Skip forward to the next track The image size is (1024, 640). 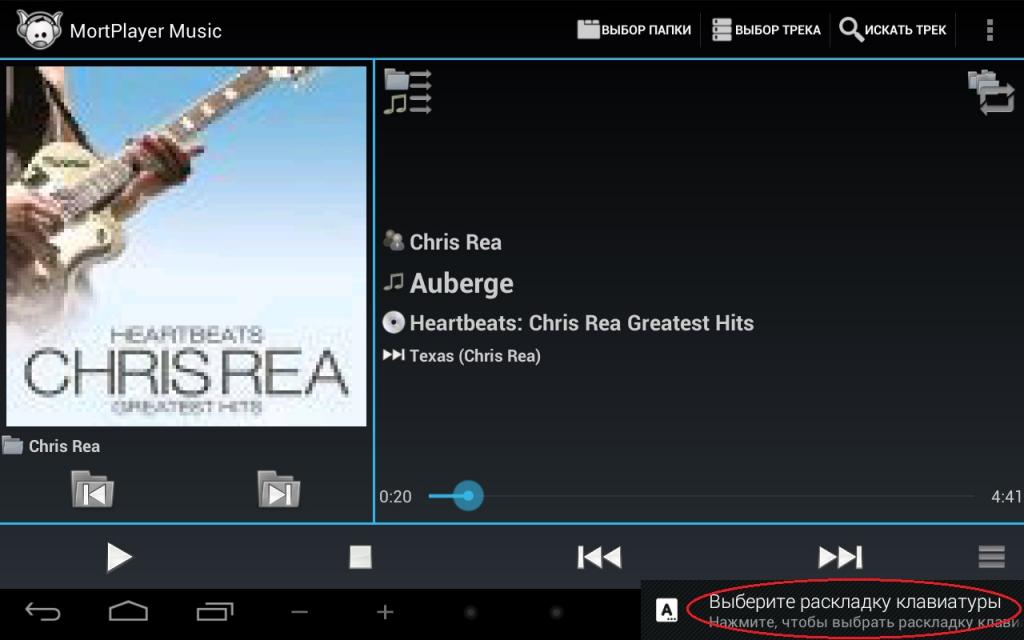click(x=840, y=557)
